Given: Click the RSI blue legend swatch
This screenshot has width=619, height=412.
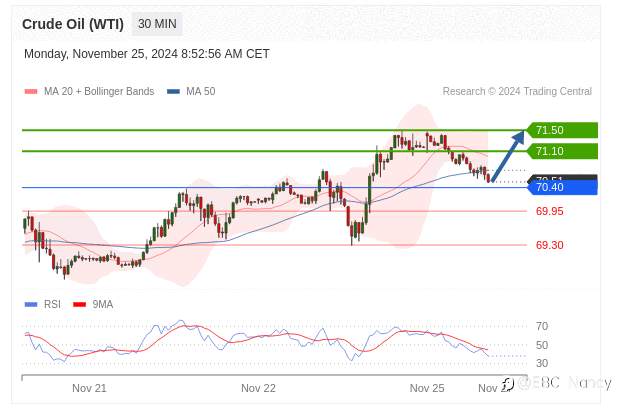Looking at the screenshot, I should (x=31, y=304).
